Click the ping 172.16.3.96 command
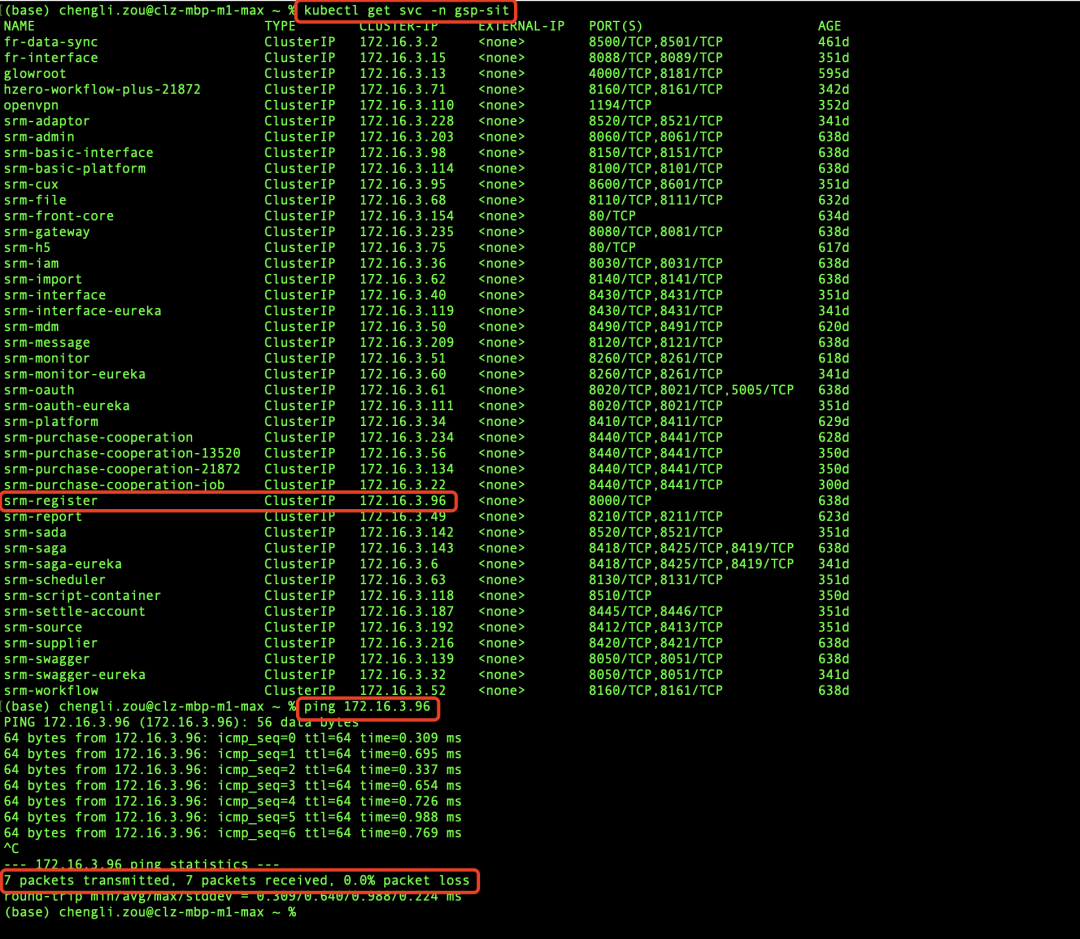 pos(367,708)
